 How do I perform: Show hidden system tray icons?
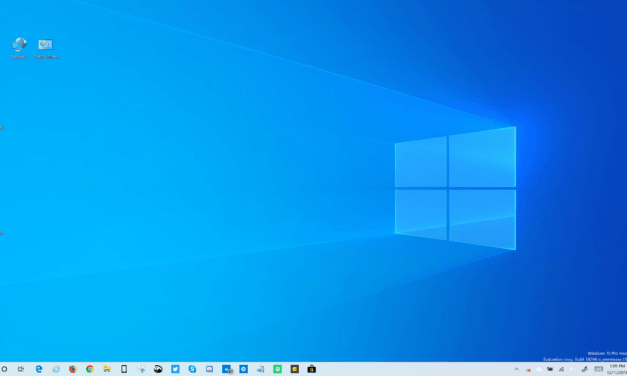coord(516,369)
